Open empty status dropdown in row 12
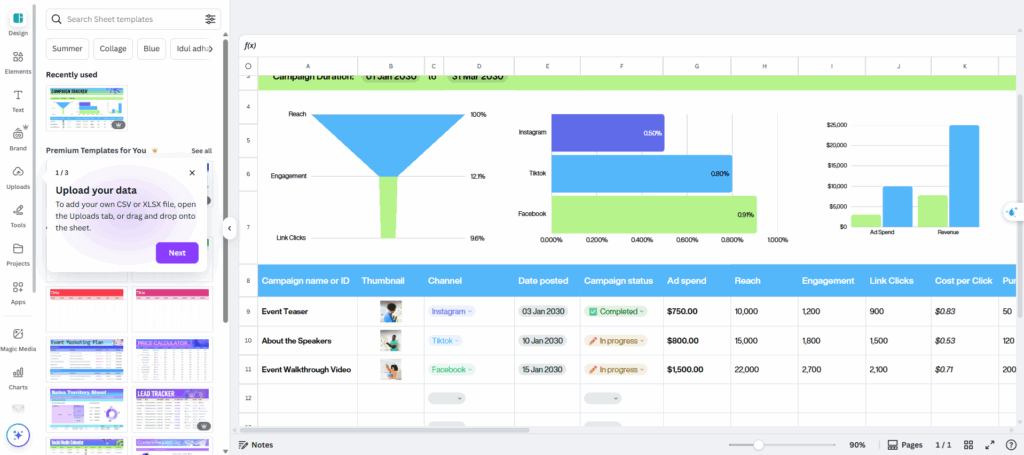This screenshot has height=455, width=1024. click(602, 398)
